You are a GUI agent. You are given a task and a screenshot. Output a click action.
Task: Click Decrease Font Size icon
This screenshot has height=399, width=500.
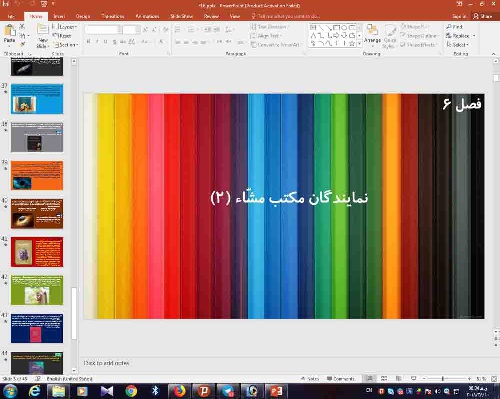click(x=155, y=30)
